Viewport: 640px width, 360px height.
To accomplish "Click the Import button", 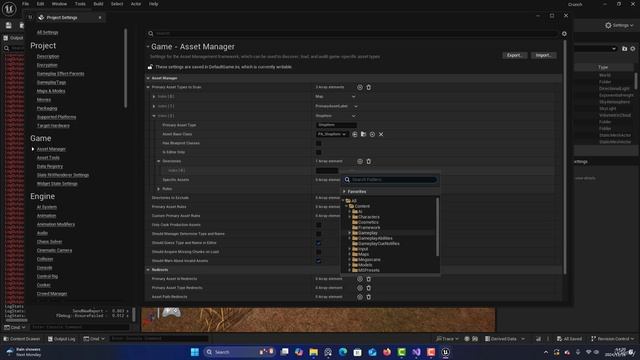I will click(x=543, y=55).
